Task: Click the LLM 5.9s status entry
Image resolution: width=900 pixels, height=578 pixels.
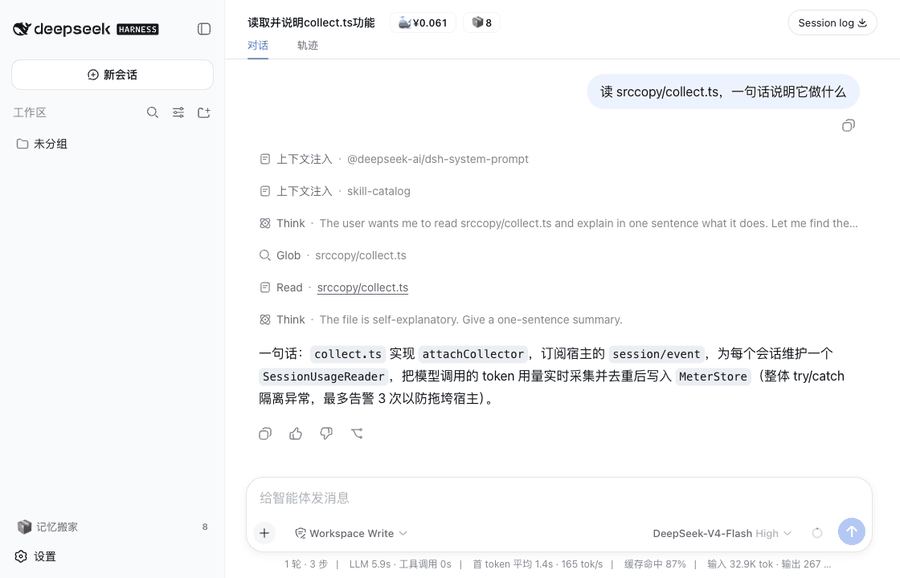Action: tap(400, 564)
